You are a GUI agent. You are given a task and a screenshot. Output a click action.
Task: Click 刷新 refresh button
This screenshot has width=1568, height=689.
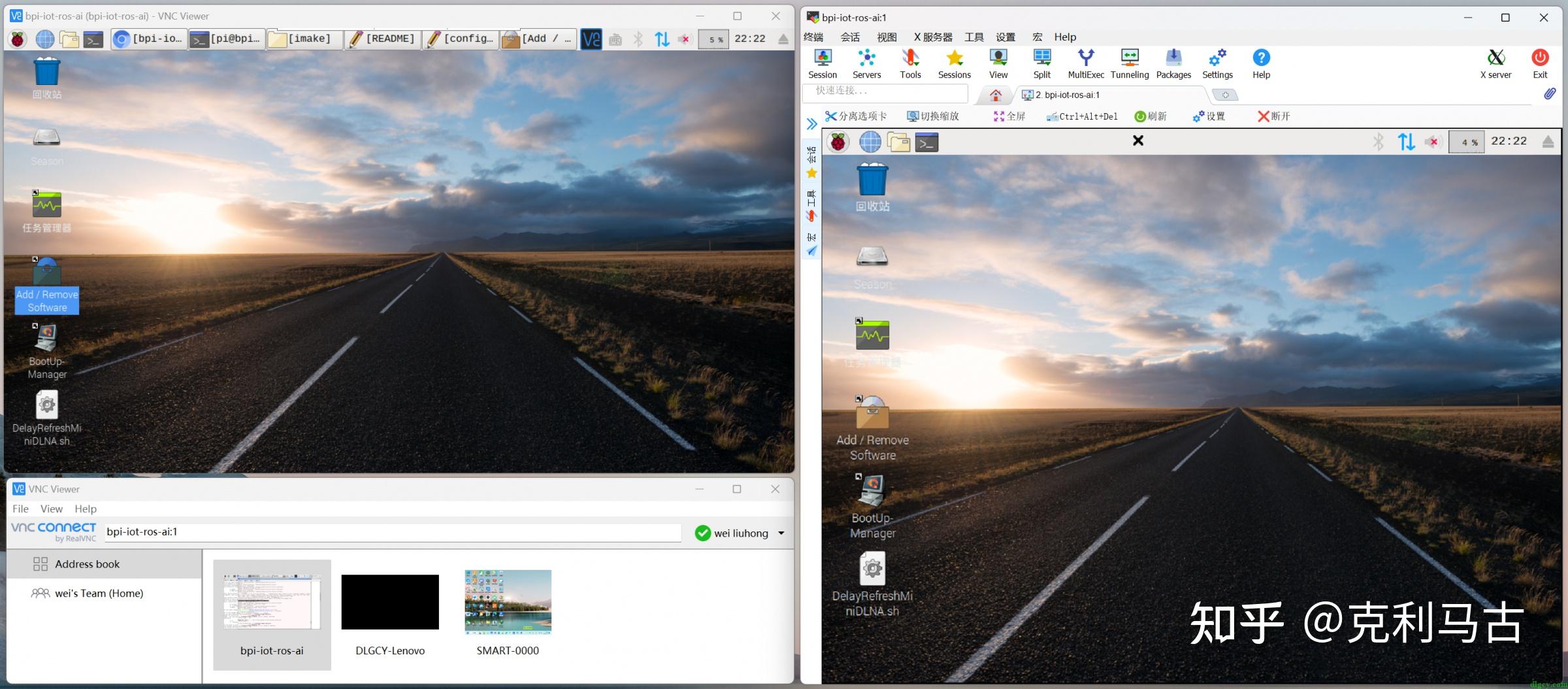point(1151,116)
